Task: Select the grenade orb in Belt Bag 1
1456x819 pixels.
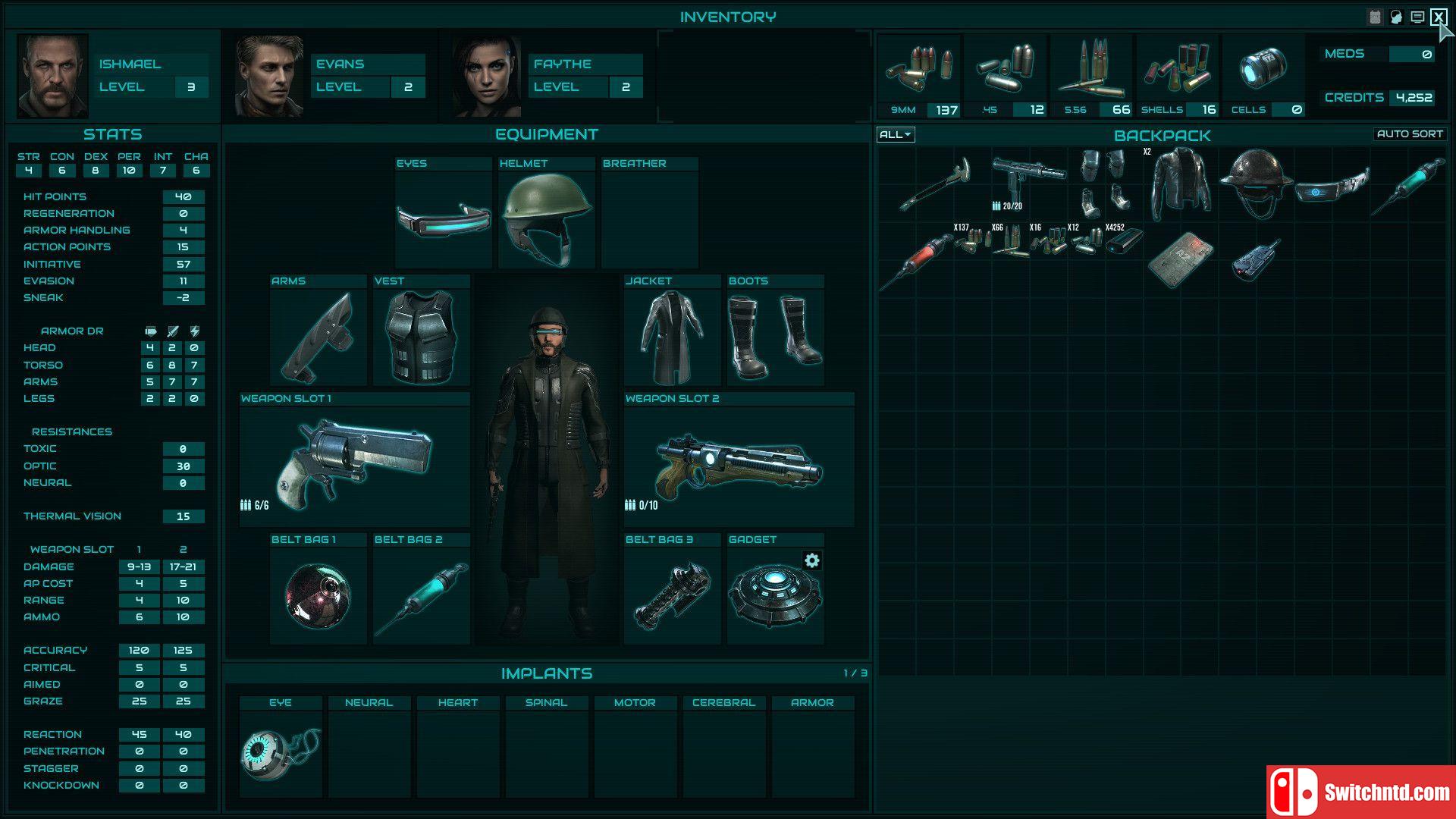Action: click(x=318, y=595)
